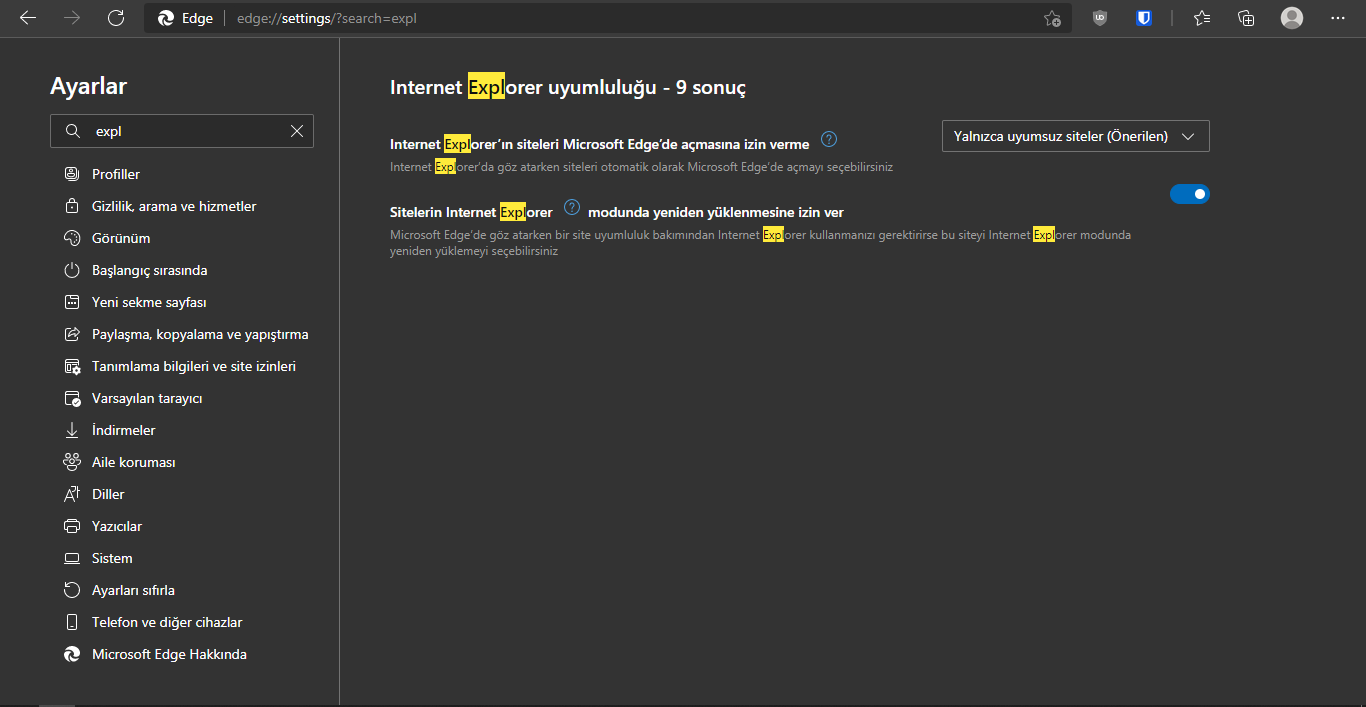Image resolution: width=1366 pixels, height=707 pixels.
Task: Click the Tanımlama bilgileri icon
Action: (72, 366)
